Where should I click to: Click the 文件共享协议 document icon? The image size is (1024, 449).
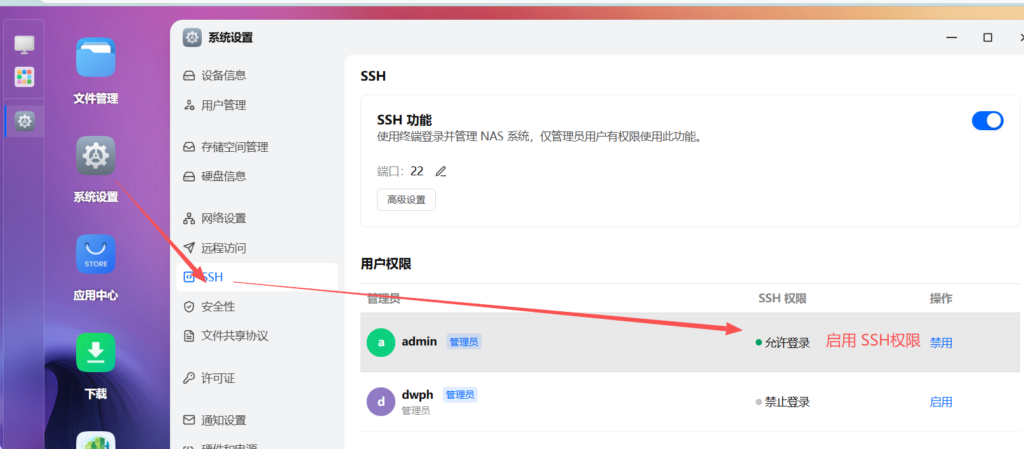tap(189, 336)
